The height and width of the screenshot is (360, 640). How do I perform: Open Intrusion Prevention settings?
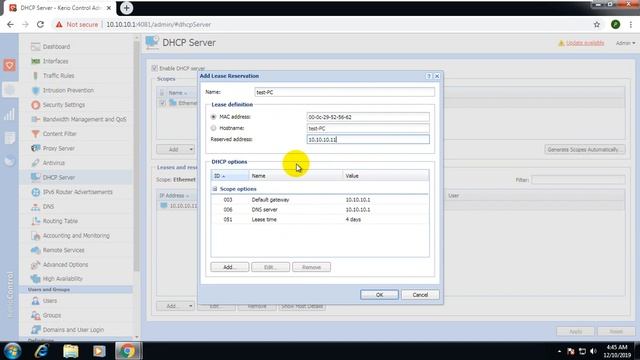[68, 90]
